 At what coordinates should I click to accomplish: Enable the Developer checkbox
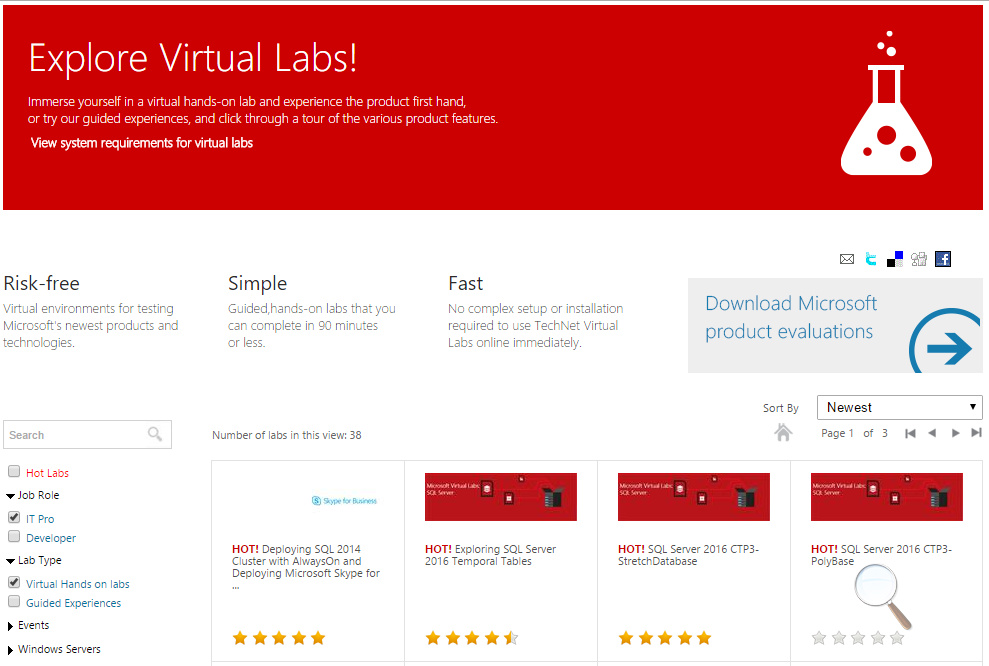click(14, 536)
